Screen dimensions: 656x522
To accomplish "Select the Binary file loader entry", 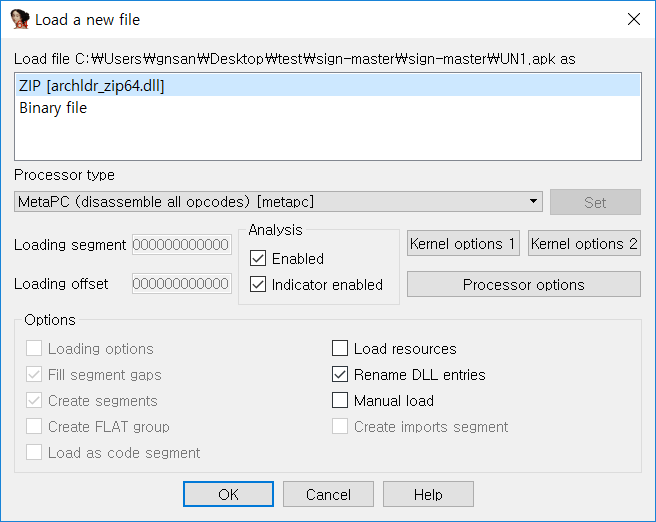I will pyautogui.click(x=328, y=108).
